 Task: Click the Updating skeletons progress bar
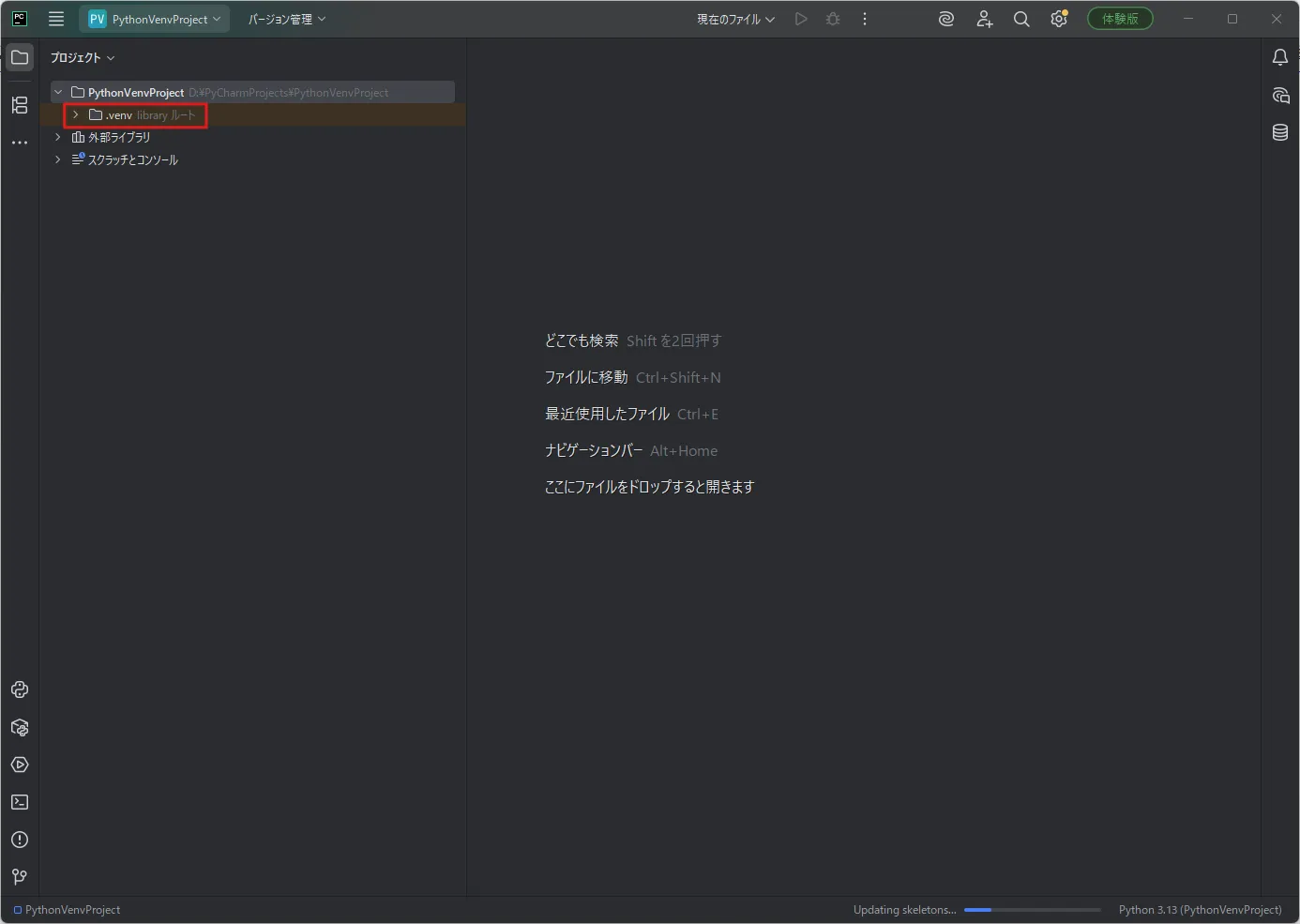(x=1032, y=910)
